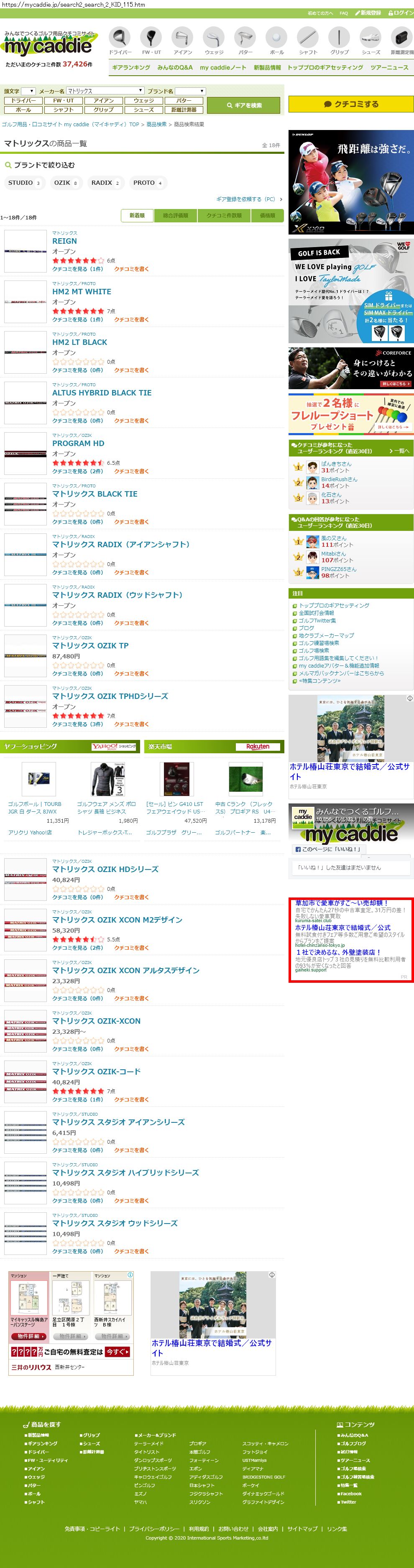Open the Shaft category icon
414x1568 pixels.
click(308, 41)
